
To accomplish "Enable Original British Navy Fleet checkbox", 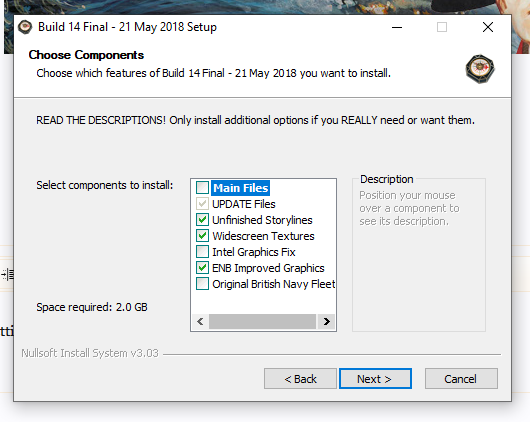I will 202,284.
